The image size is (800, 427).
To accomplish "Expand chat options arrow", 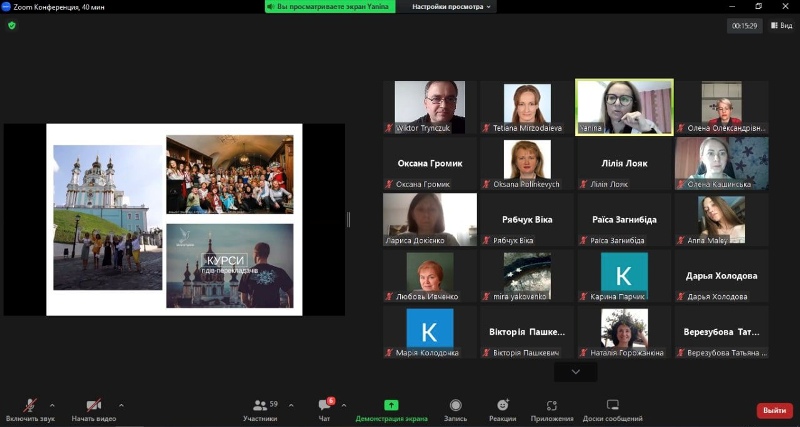I will click(x=344, y=406).
